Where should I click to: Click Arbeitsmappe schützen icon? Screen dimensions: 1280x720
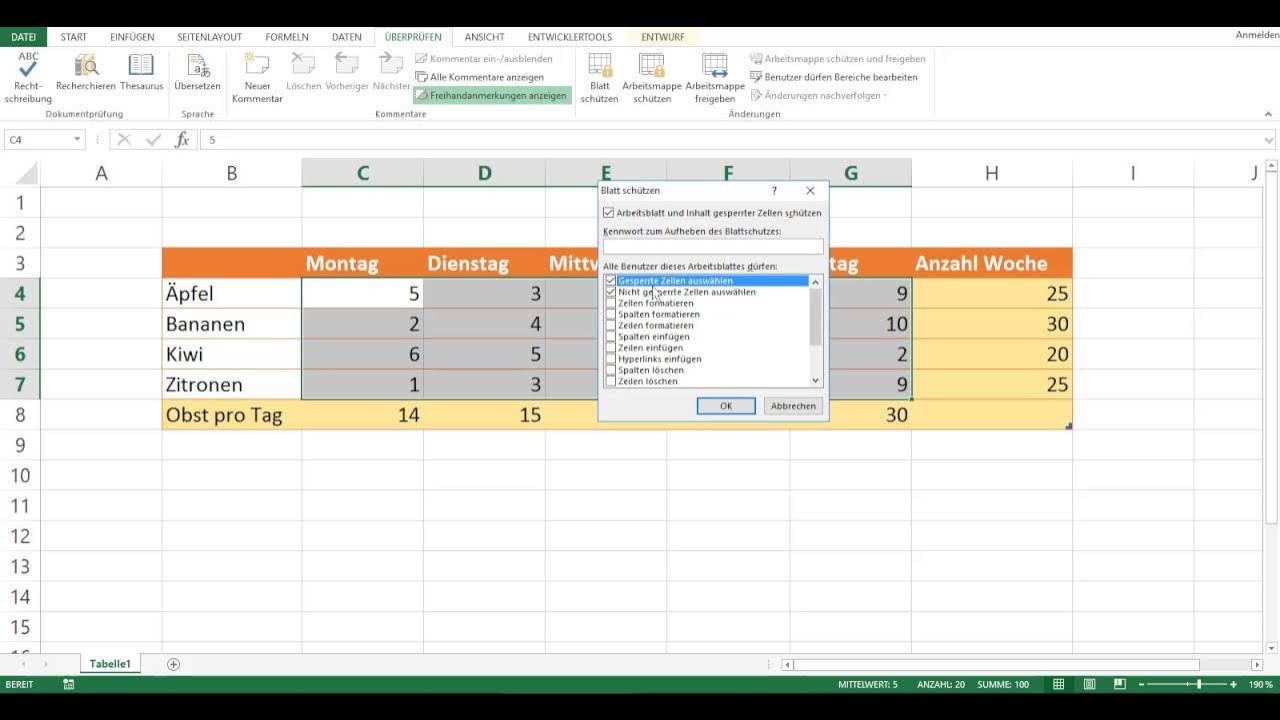(651, 78)
